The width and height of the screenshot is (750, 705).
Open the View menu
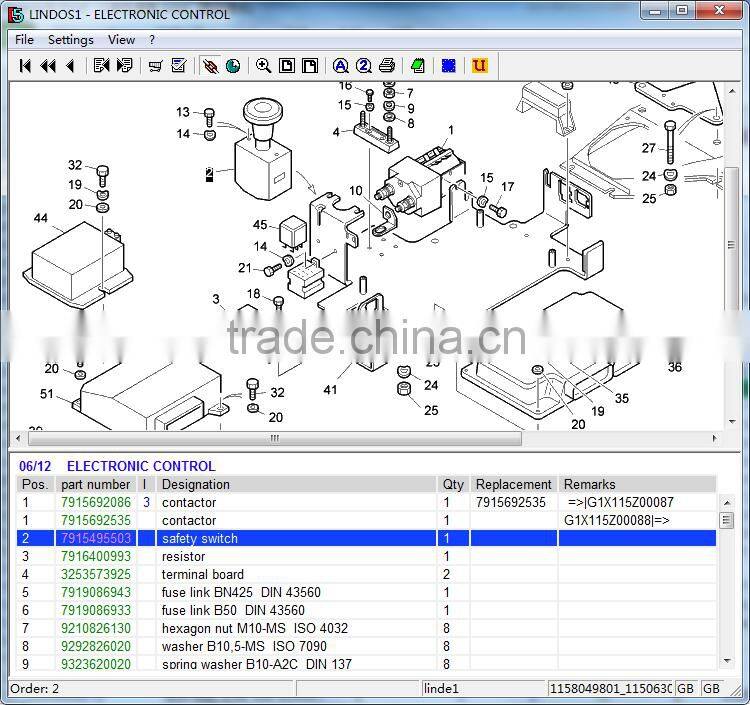[x=121, y=40]
